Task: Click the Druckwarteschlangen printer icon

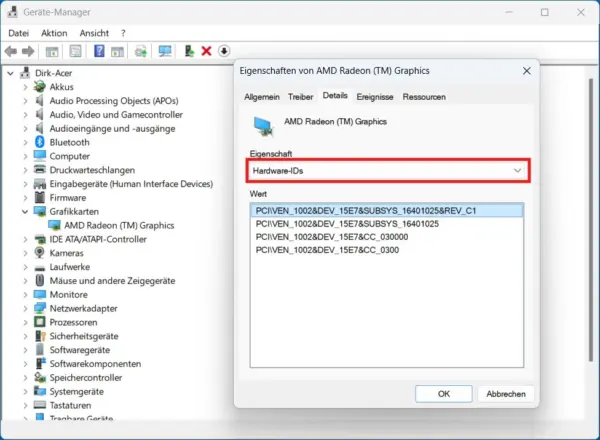Action: click(40, 169)
